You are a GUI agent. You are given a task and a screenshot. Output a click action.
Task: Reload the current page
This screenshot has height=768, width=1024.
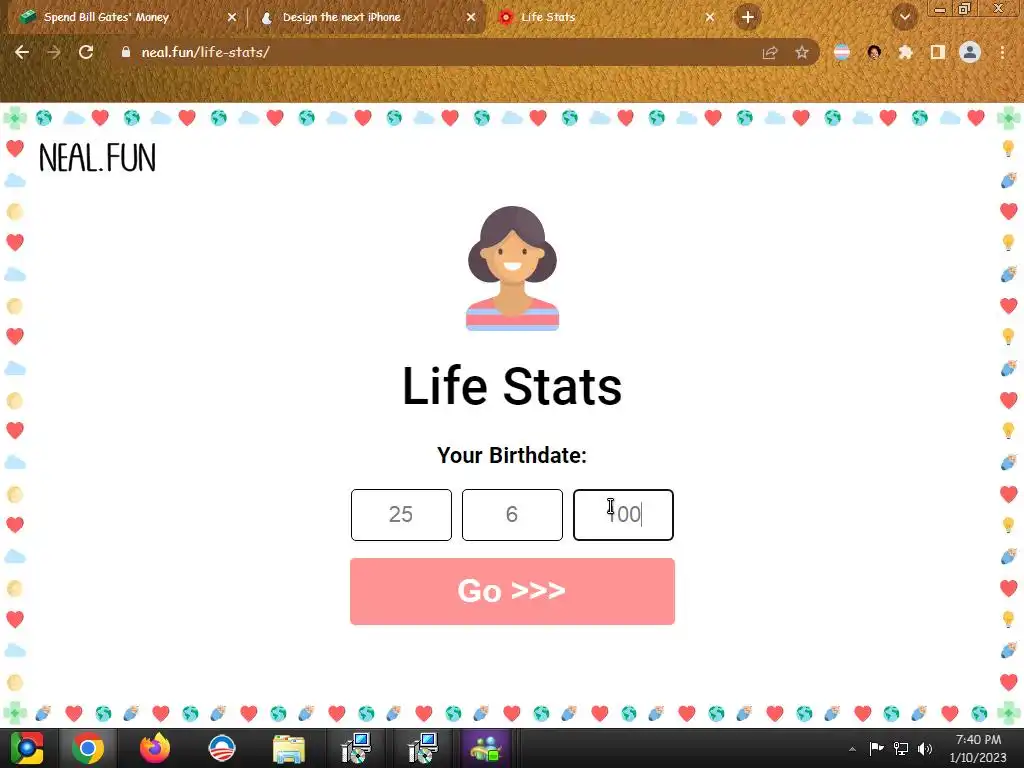click(x=86, y=52)
